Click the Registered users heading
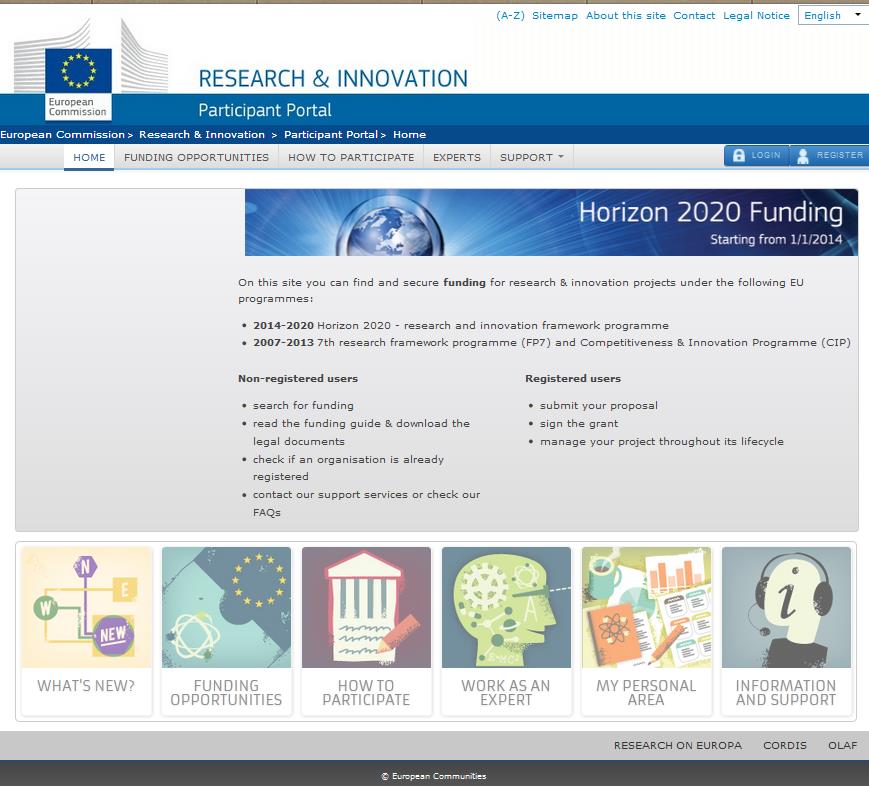Viewport: 869px width, 786px height. pos(573,379)
